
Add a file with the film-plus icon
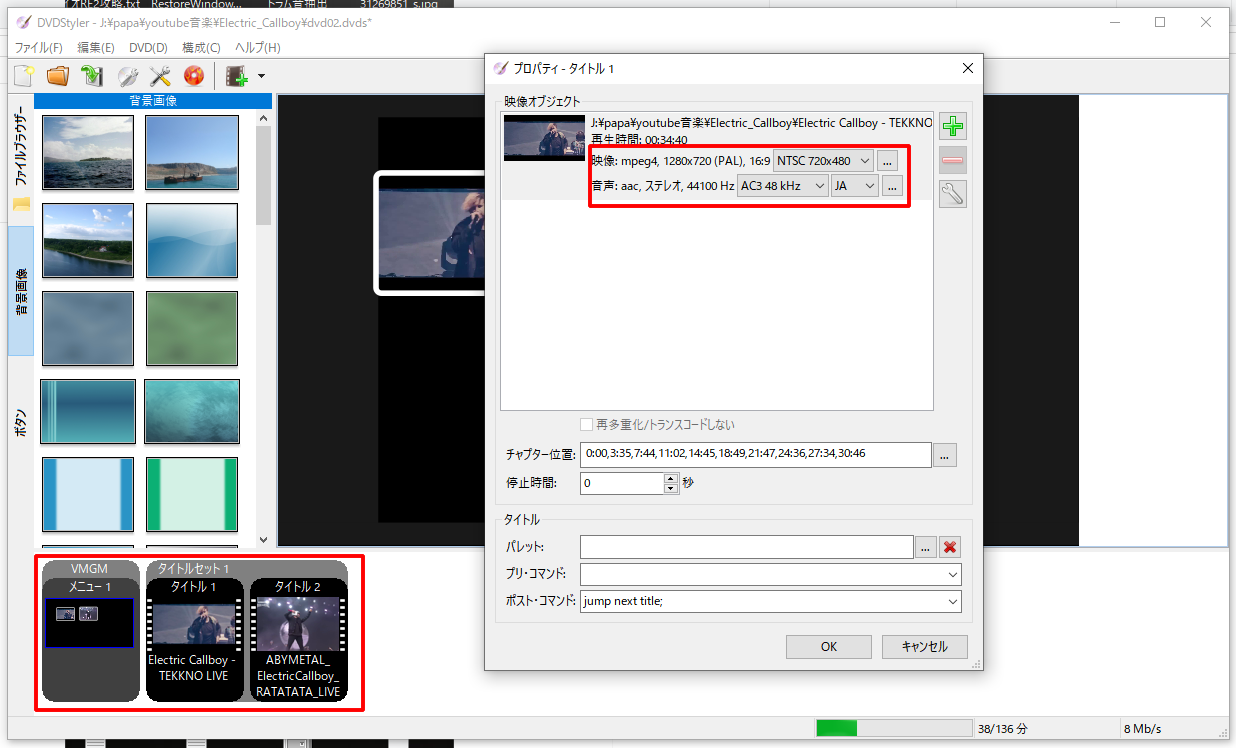click(237, 75)
